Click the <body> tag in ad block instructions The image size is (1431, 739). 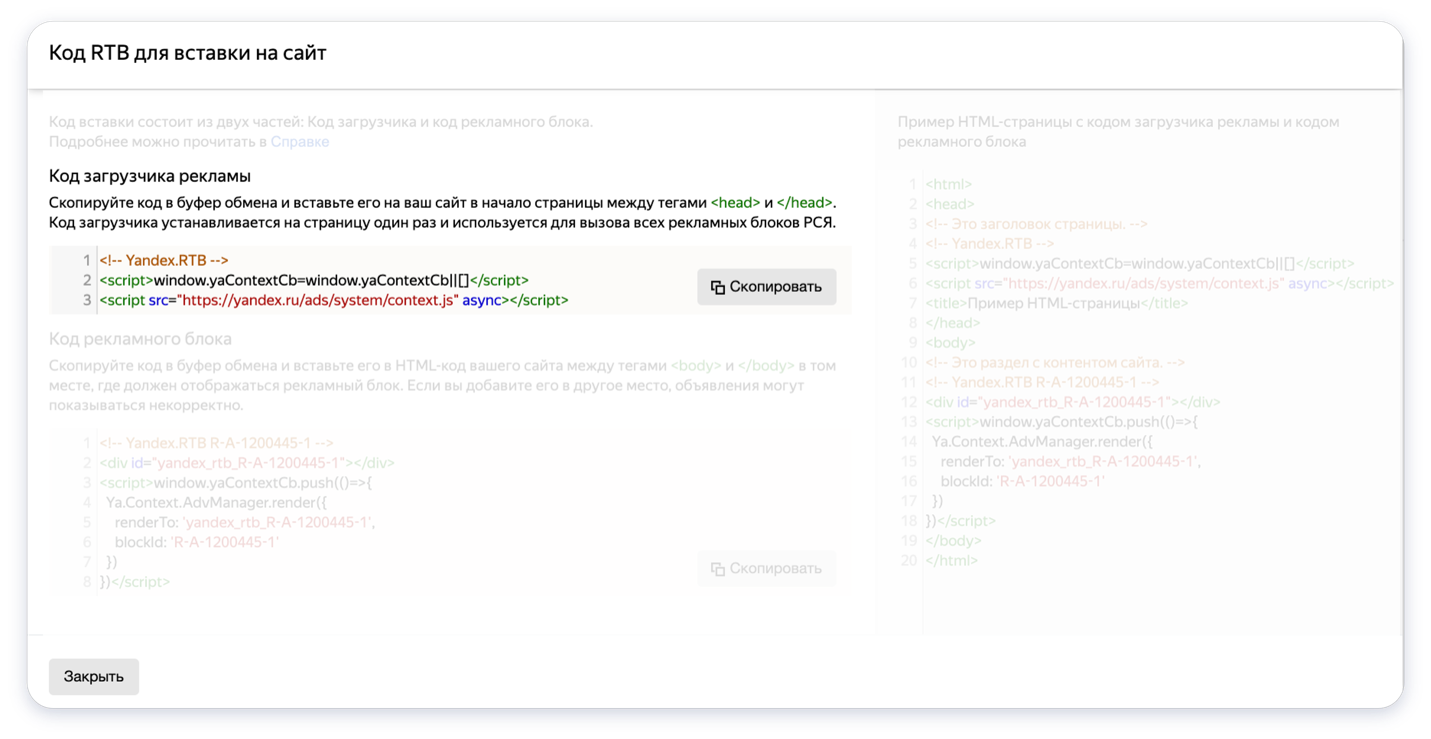(x=696, y=366)
